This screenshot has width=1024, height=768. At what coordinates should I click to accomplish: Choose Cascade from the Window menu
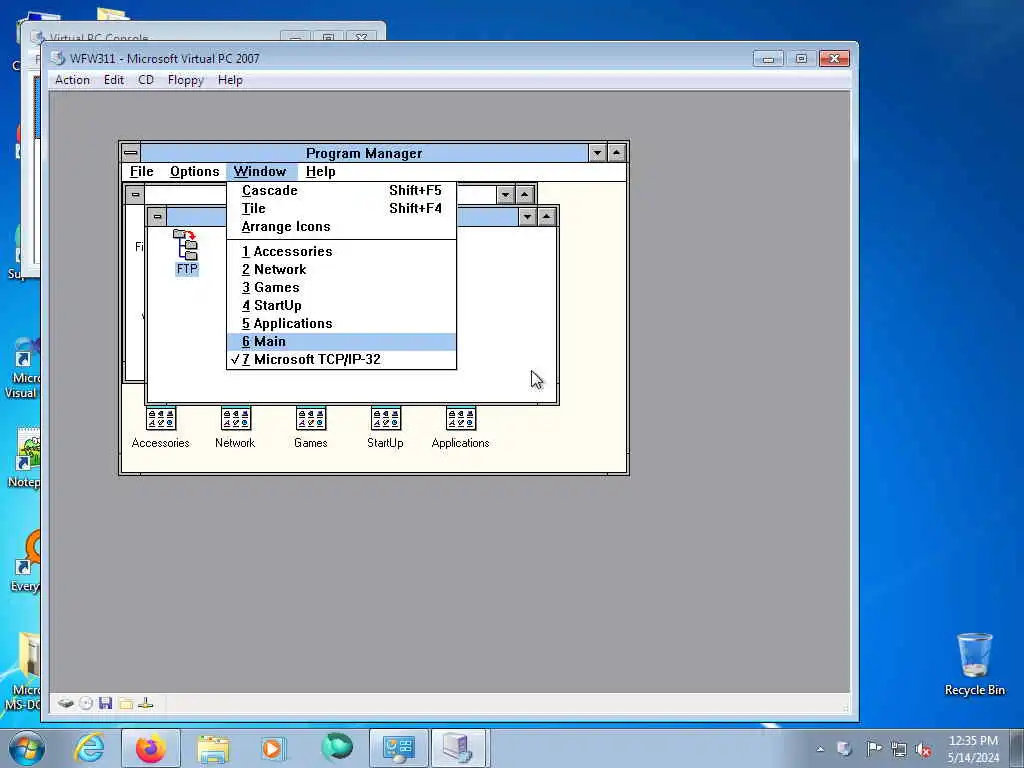(342, 190)
